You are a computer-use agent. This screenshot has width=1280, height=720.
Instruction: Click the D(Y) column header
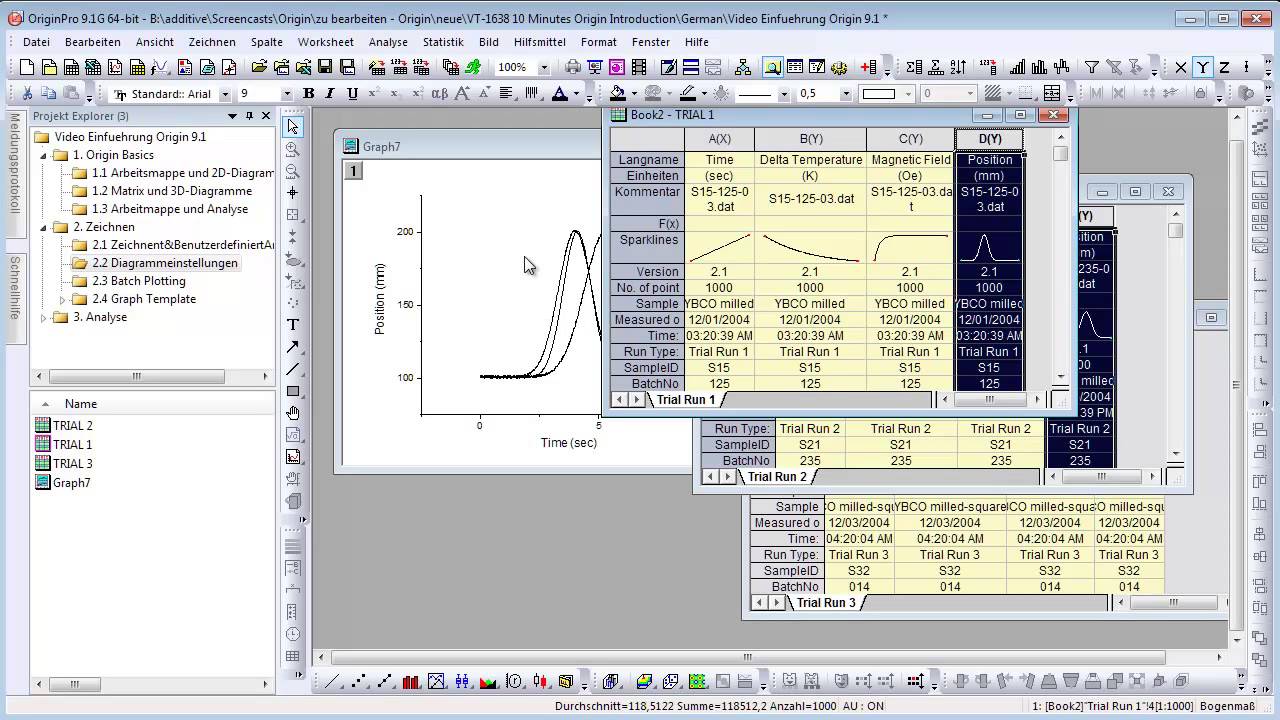coord(989,139)
